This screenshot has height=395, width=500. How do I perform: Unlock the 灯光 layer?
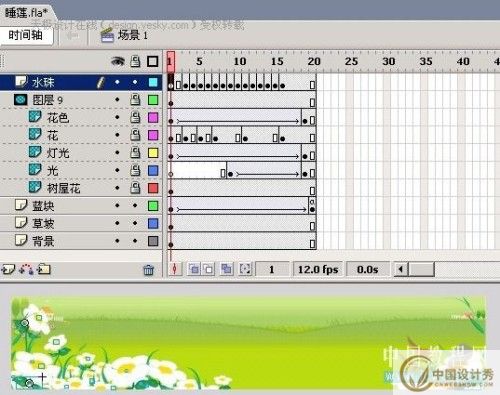pos(135,152)
